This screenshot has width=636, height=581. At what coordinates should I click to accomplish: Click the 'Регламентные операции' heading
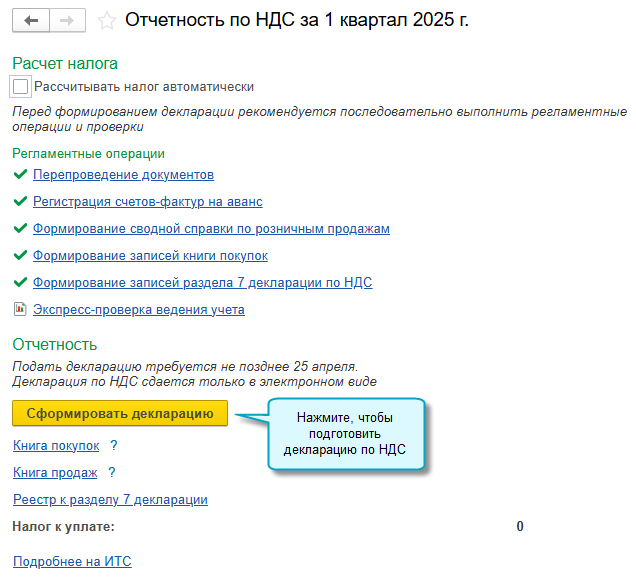(x=88, y=154)
